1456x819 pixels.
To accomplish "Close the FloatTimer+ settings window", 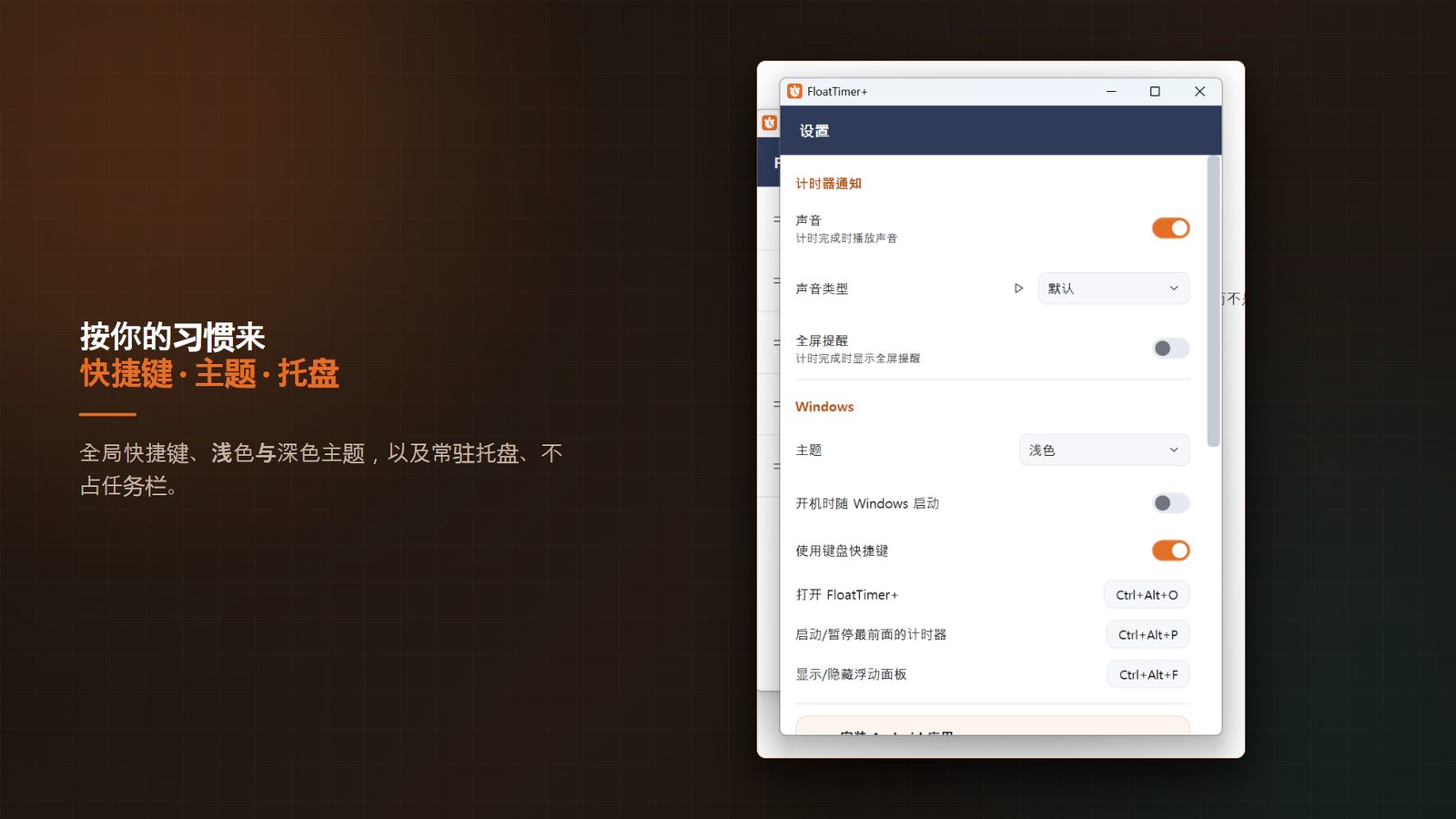I will (1199, 91).
